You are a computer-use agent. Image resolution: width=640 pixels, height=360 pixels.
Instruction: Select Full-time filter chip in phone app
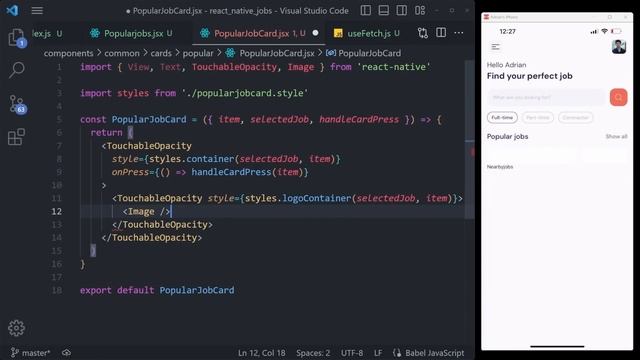tap(502, 118)
